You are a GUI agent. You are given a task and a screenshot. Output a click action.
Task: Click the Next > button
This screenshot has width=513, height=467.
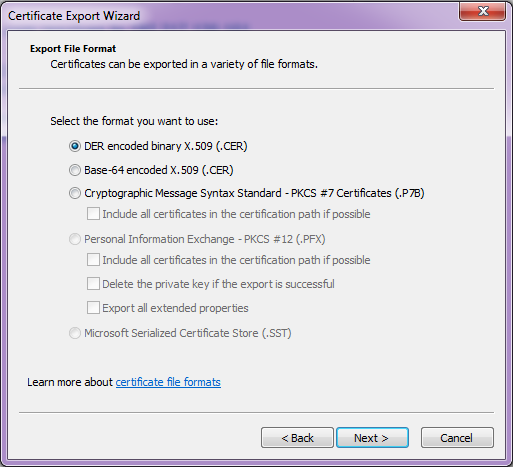tap(372, 438)
